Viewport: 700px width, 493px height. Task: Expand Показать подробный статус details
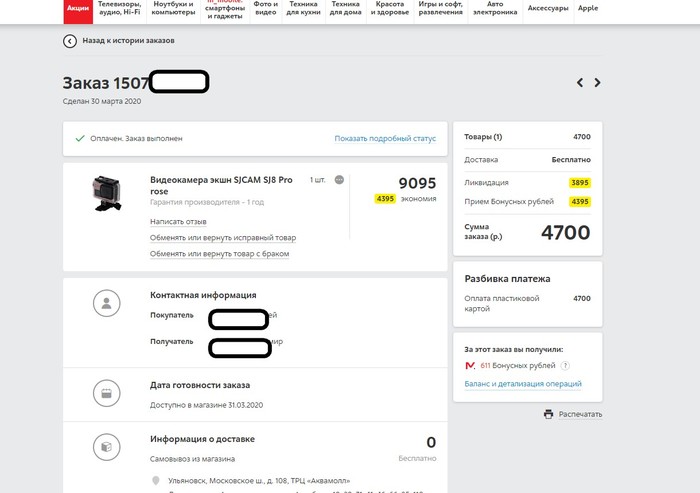tap(385, 139)
